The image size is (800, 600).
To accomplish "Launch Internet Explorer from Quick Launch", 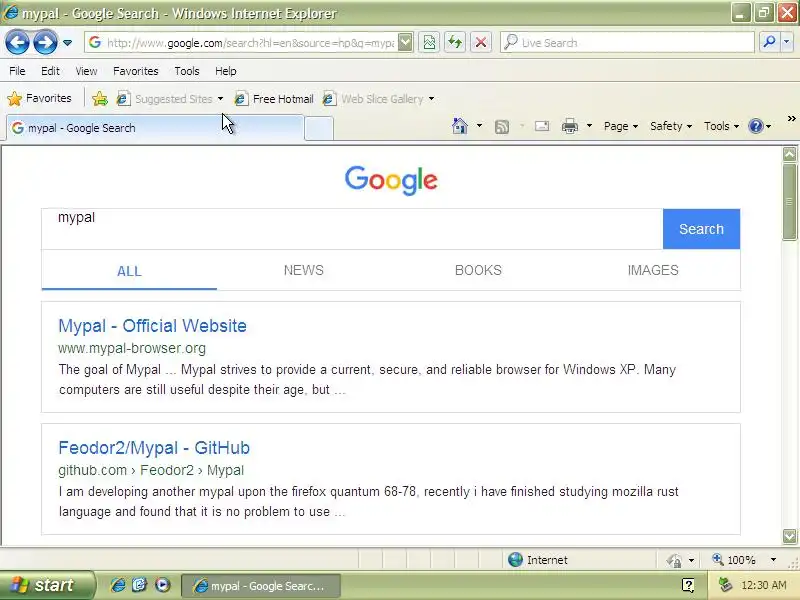I will [x=118, y=585].
